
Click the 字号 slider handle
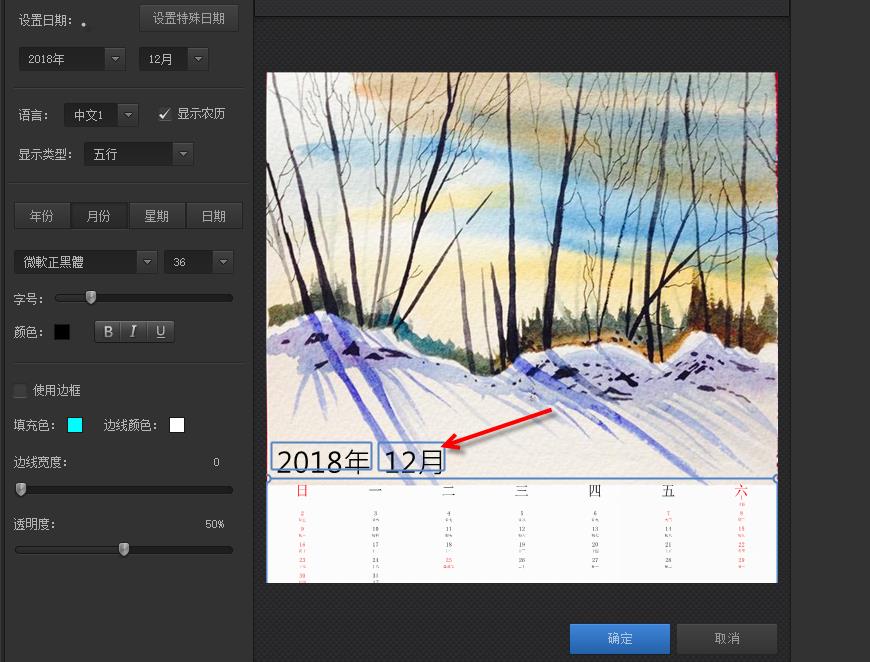pos(91,297)
